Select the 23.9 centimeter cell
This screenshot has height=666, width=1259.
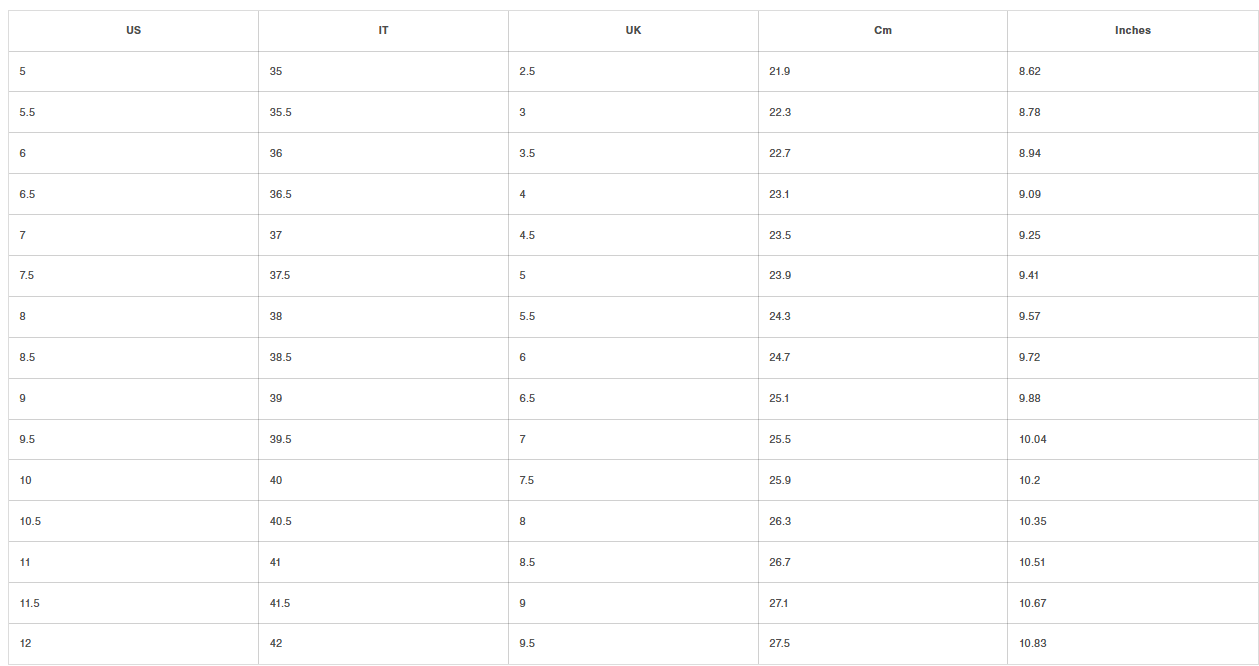(780, 276)
